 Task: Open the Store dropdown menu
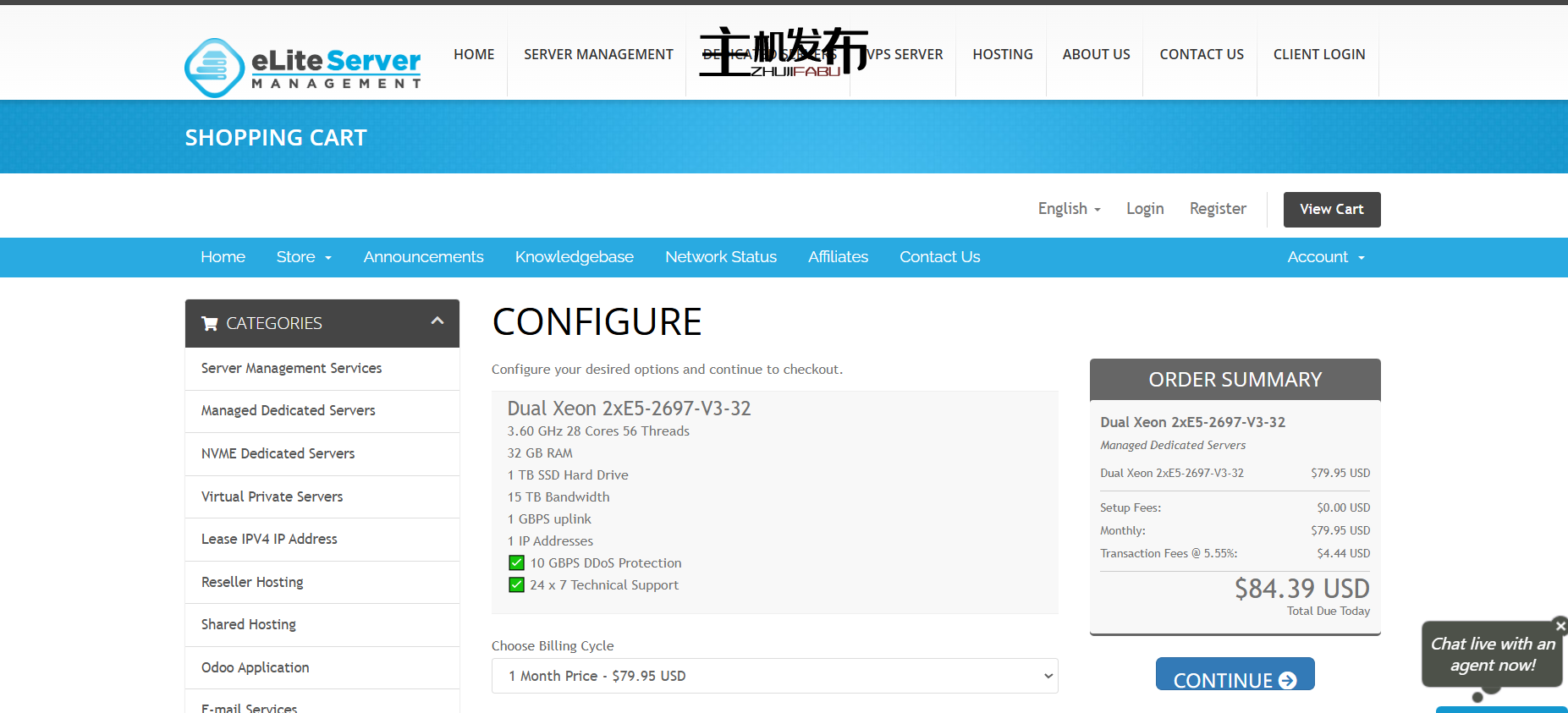coord(303,257)
